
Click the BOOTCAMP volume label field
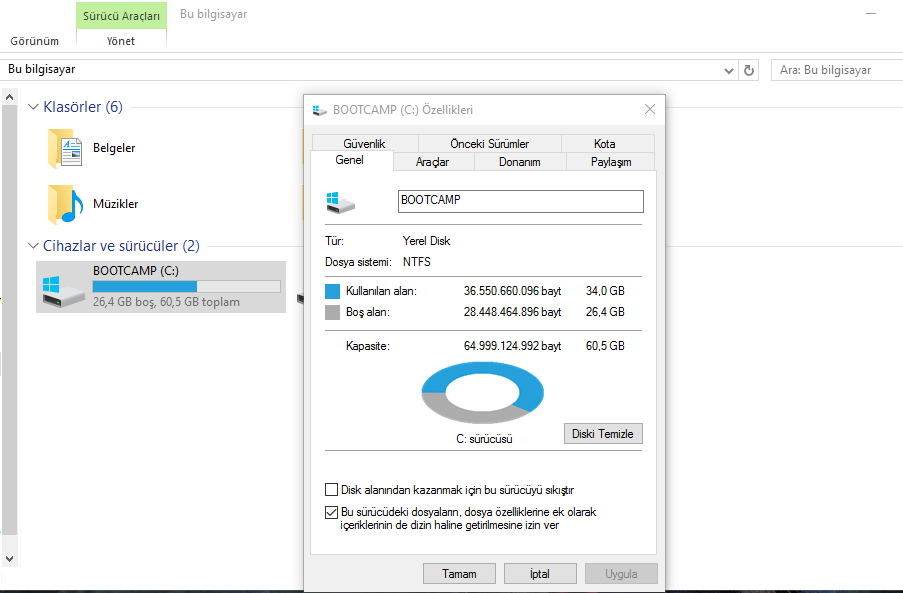pyautogui.click(x=520, y=200)
